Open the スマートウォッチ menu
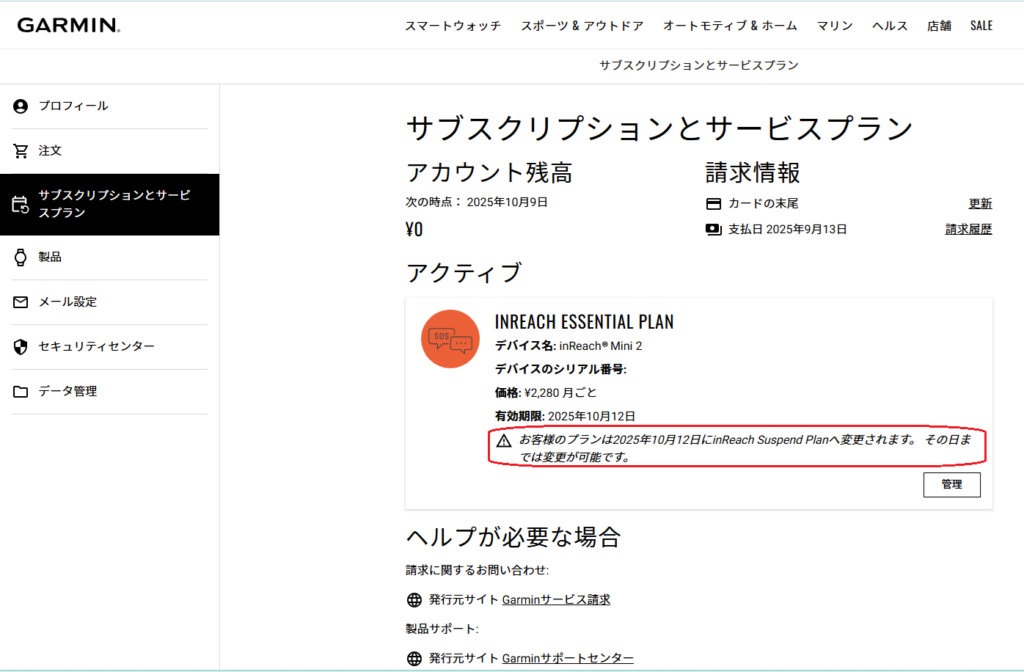Screen dimensions: 1024x672 (452, 26)
